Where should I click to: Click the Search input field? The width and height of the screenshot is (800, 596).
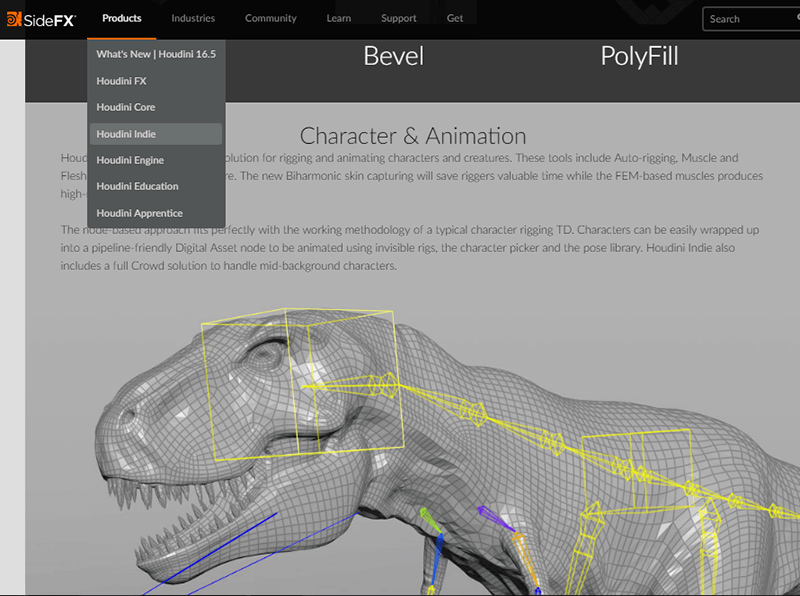pos(751,19)
